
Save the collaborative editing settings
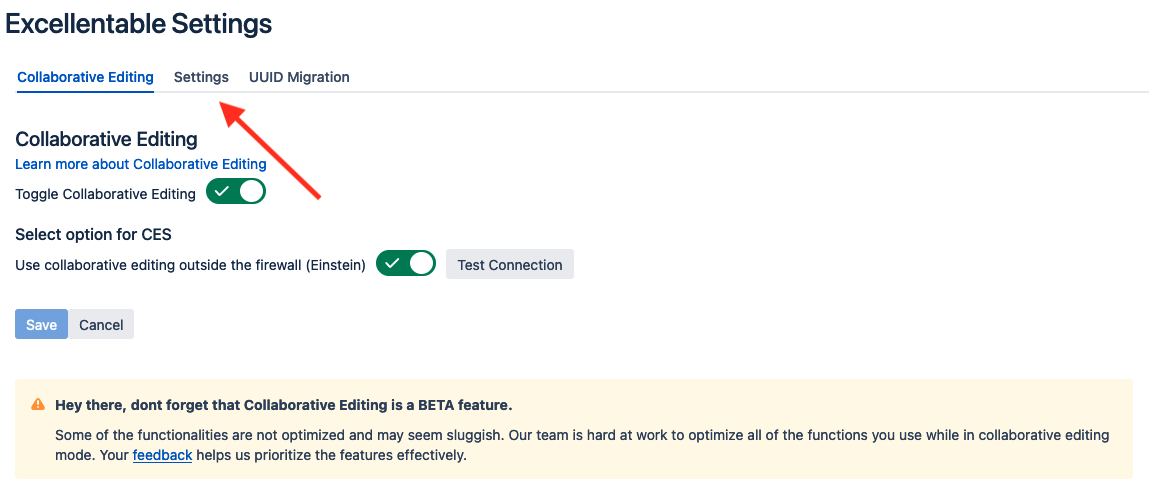click(x=42, y=324)
